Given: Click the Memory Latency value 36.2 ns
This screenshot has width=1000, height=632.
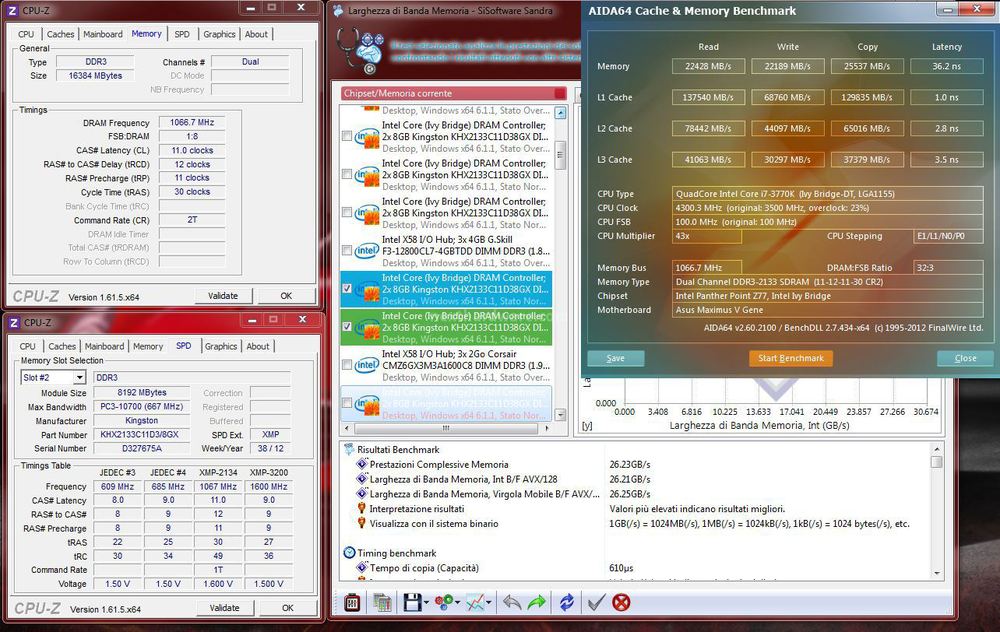Looking at the screenshot, I should (x=946, y=66).
